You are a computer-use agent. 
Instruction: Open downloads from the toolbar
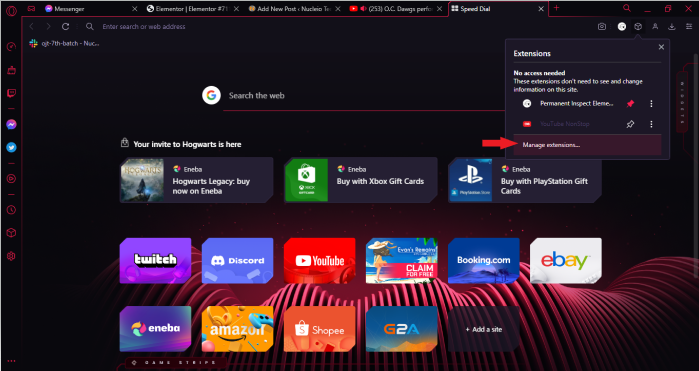(671, 27)
